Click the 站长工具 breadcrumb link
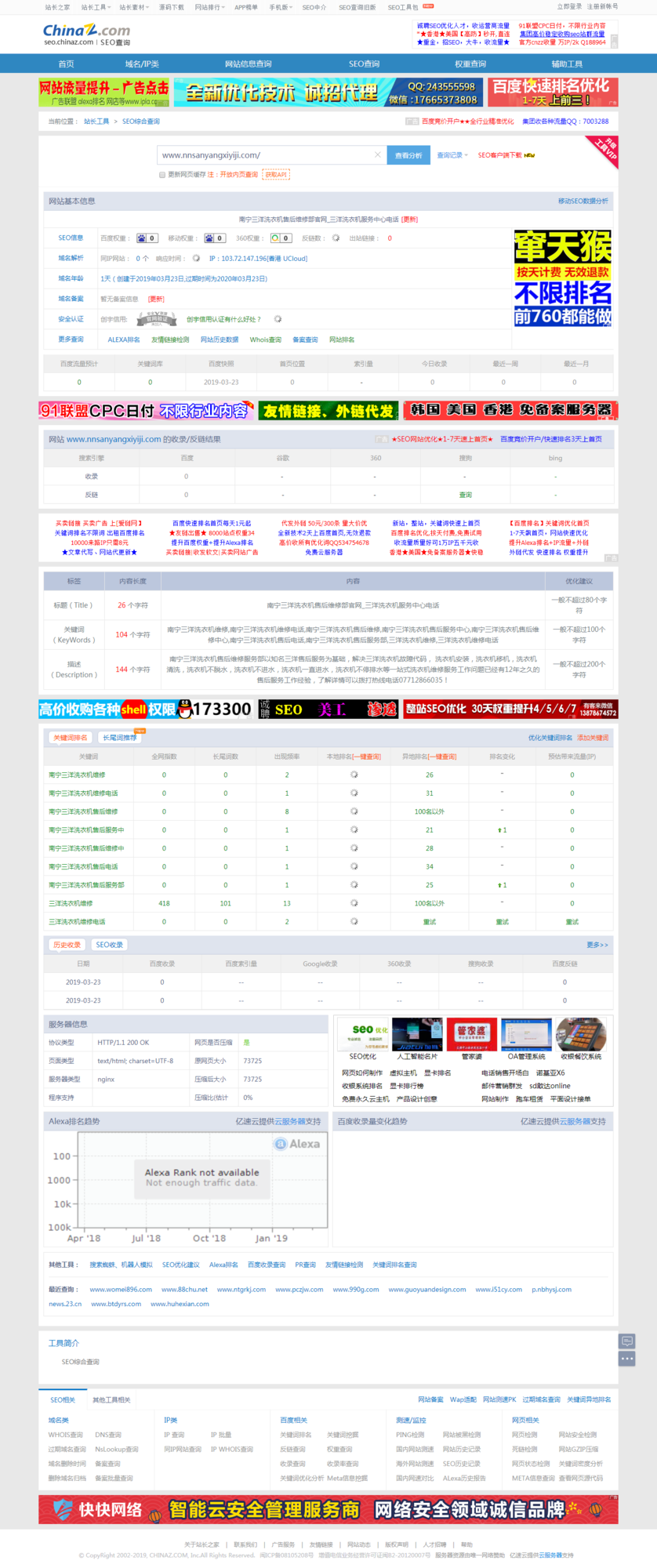The height and width of the screenshot is (1568, 657). tap(96, 122)
